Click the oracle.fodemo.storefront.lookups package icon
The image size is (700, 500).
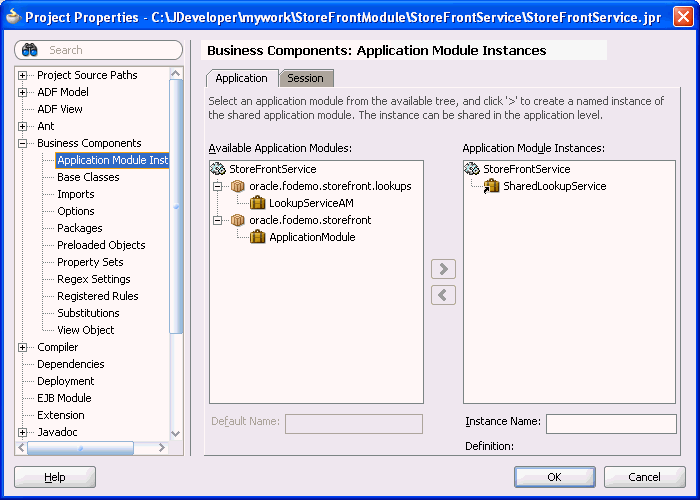tap(238, 186)
